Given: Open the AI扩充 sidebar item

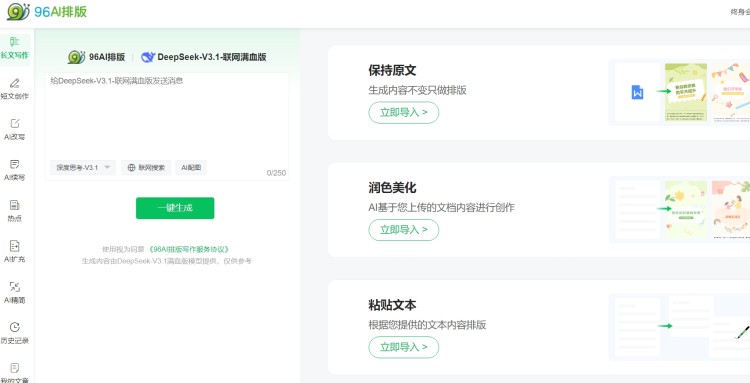Looking at the screenshot, I should click(15, 252).
